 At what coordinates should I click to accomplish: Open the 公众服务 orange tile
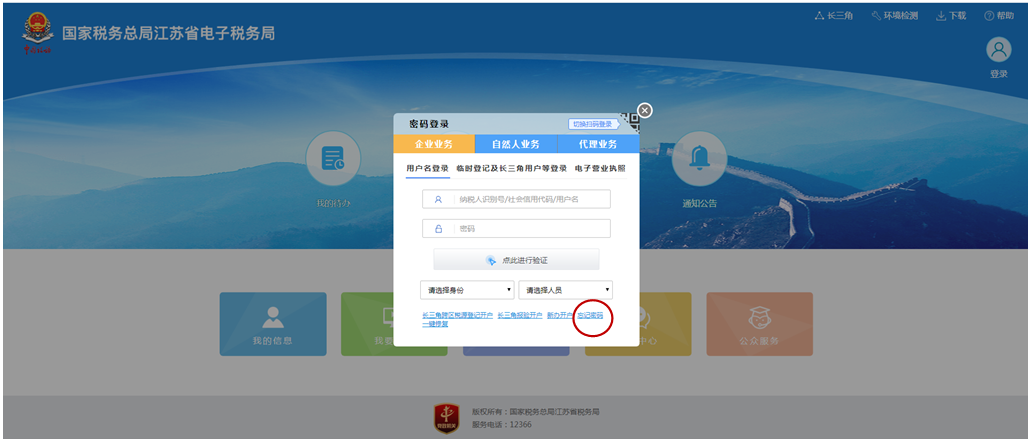pos(759,324)
